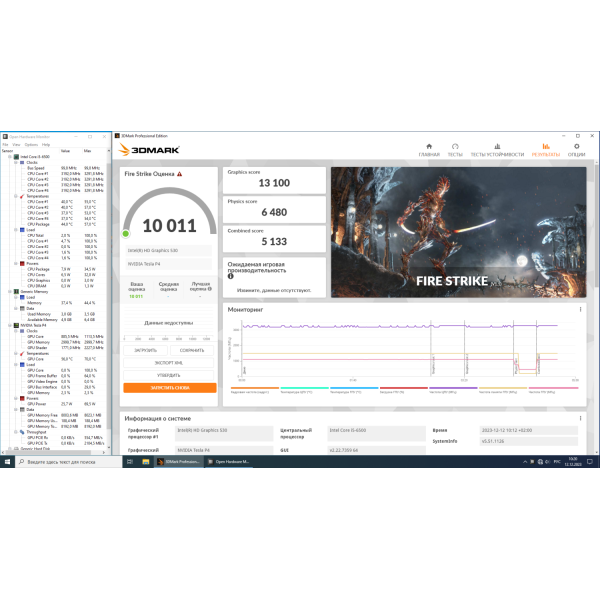Open the View menu in Open Hardware Monitor
The image size is (600, 600).
[x=16, y=145]
